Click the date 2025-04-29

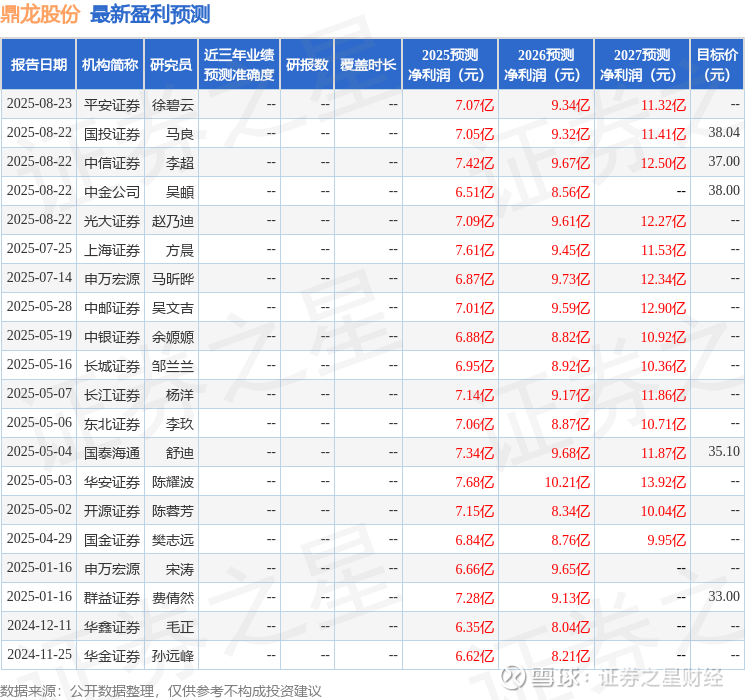pos(39,538)
